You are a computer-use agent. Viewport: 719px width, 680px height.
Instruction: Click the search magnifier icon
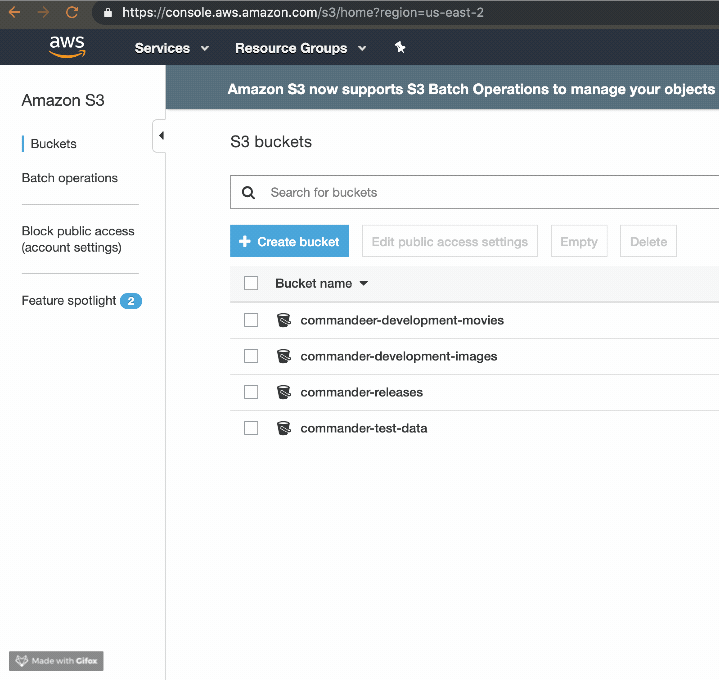pyautogui.click(x=248, y=193)
